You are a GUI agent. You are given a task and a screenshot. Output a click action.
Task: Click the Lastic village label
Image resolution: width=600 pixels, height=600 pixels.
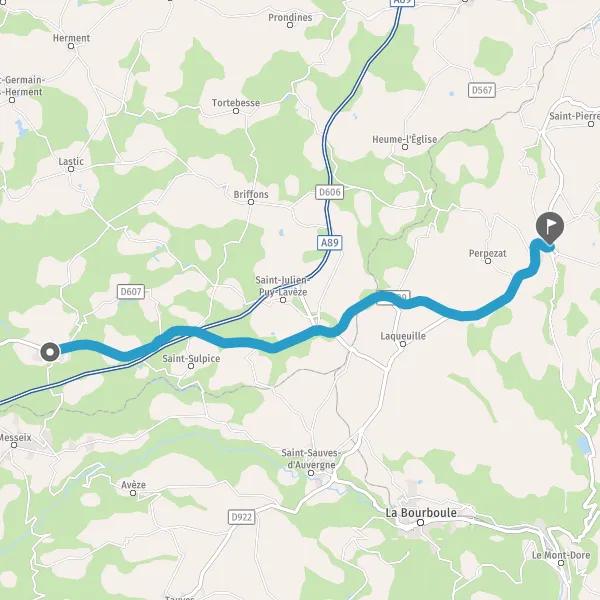click(x=71, y=161)
